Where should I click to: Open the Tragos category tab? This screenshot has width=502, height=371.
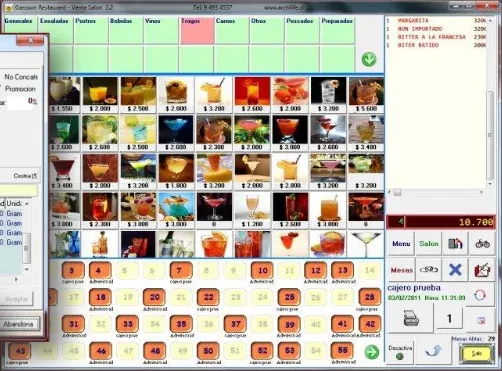click(x=197, y=30)
